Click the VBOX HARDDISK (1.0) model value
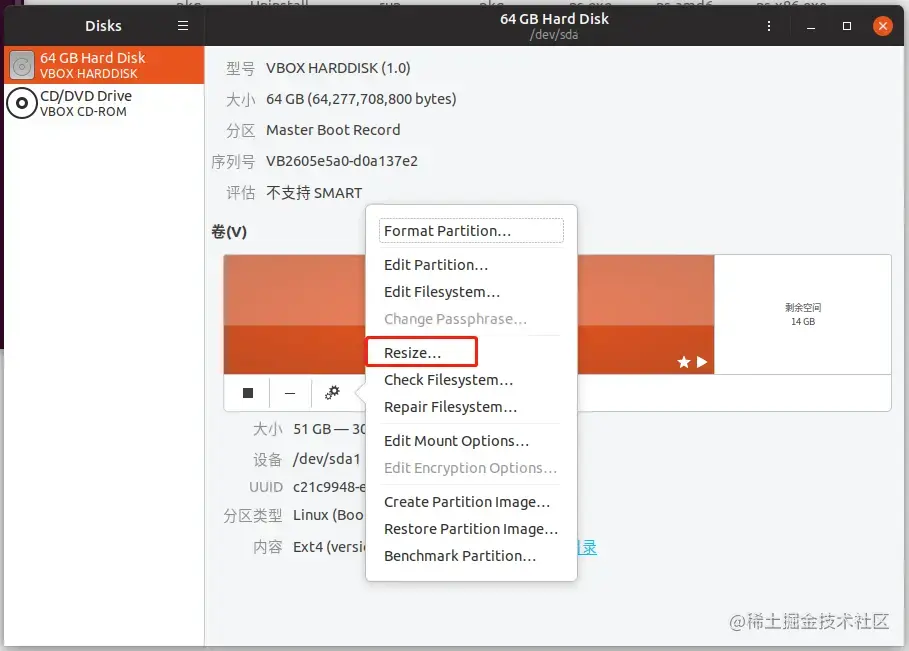The image size is (909, 651). [339, 68]
